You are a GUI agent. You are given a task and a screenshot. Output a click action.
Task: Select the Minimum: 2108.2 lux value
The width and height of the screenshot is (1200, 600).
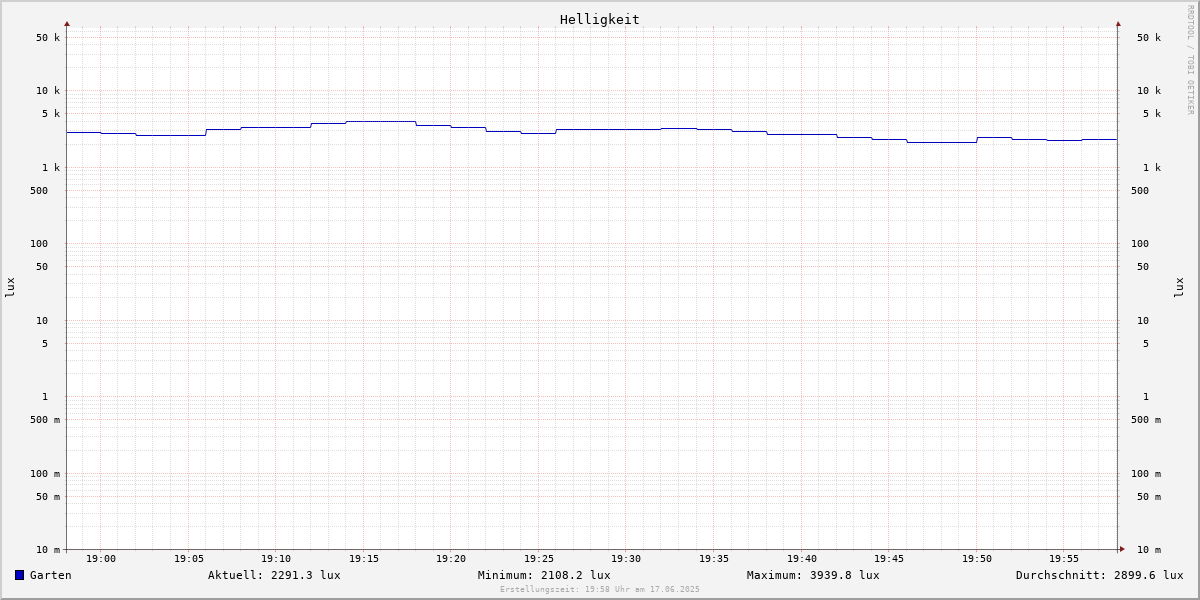coord(544,575)
